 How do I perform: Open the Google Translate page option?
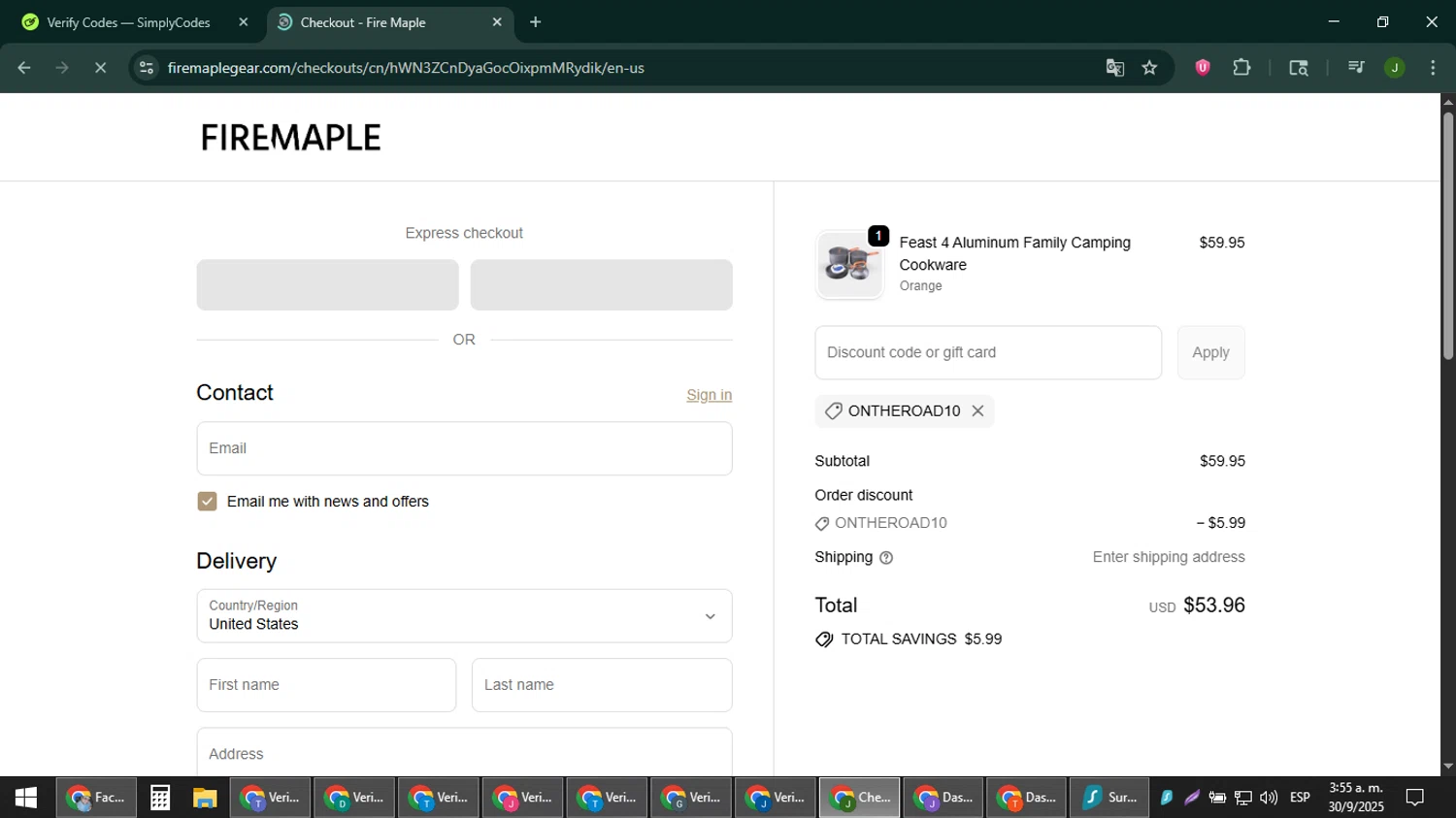pos(1114,68)
